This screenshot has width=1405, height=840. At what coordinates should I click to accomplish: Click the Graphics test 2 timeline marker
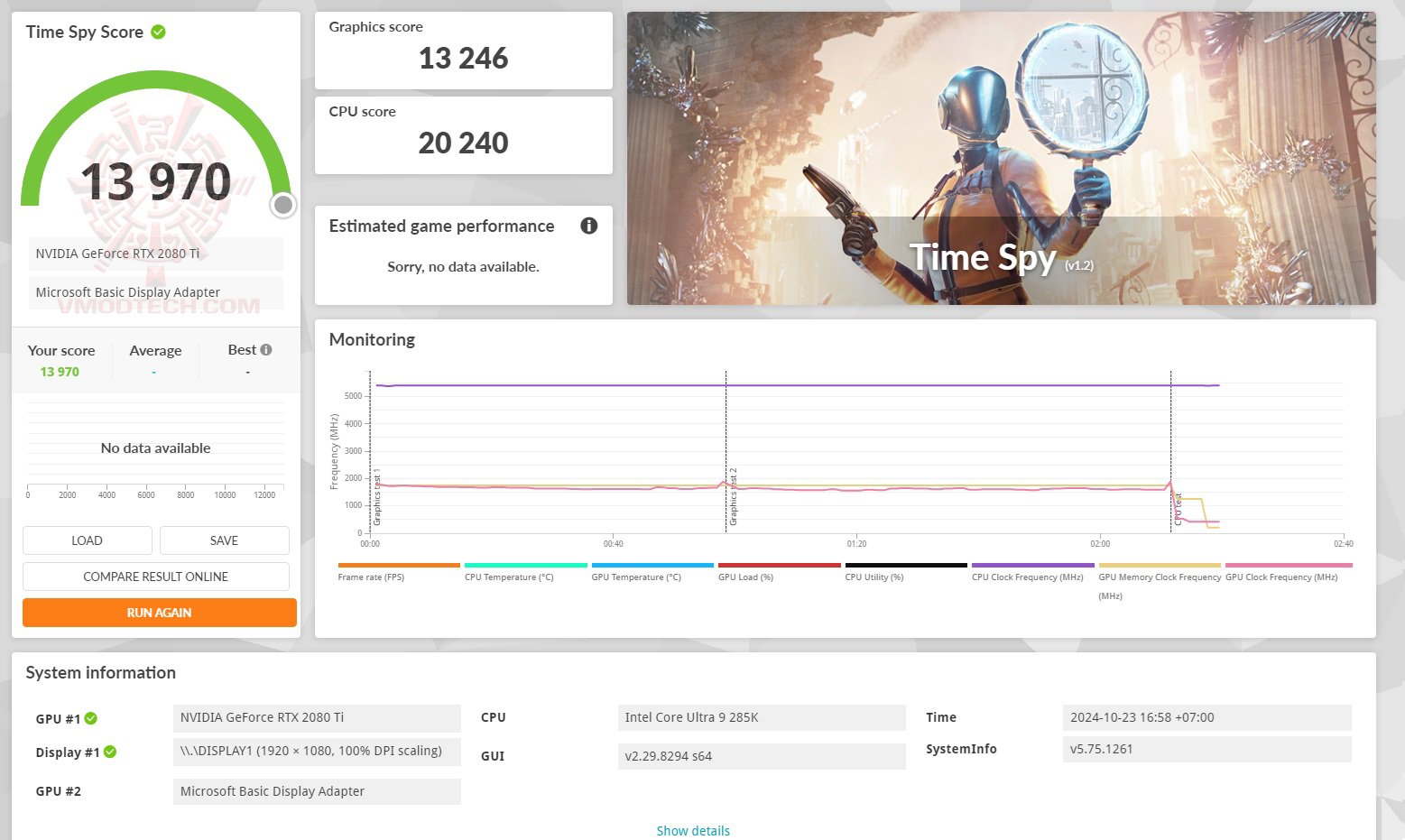[x=734, y=497]
